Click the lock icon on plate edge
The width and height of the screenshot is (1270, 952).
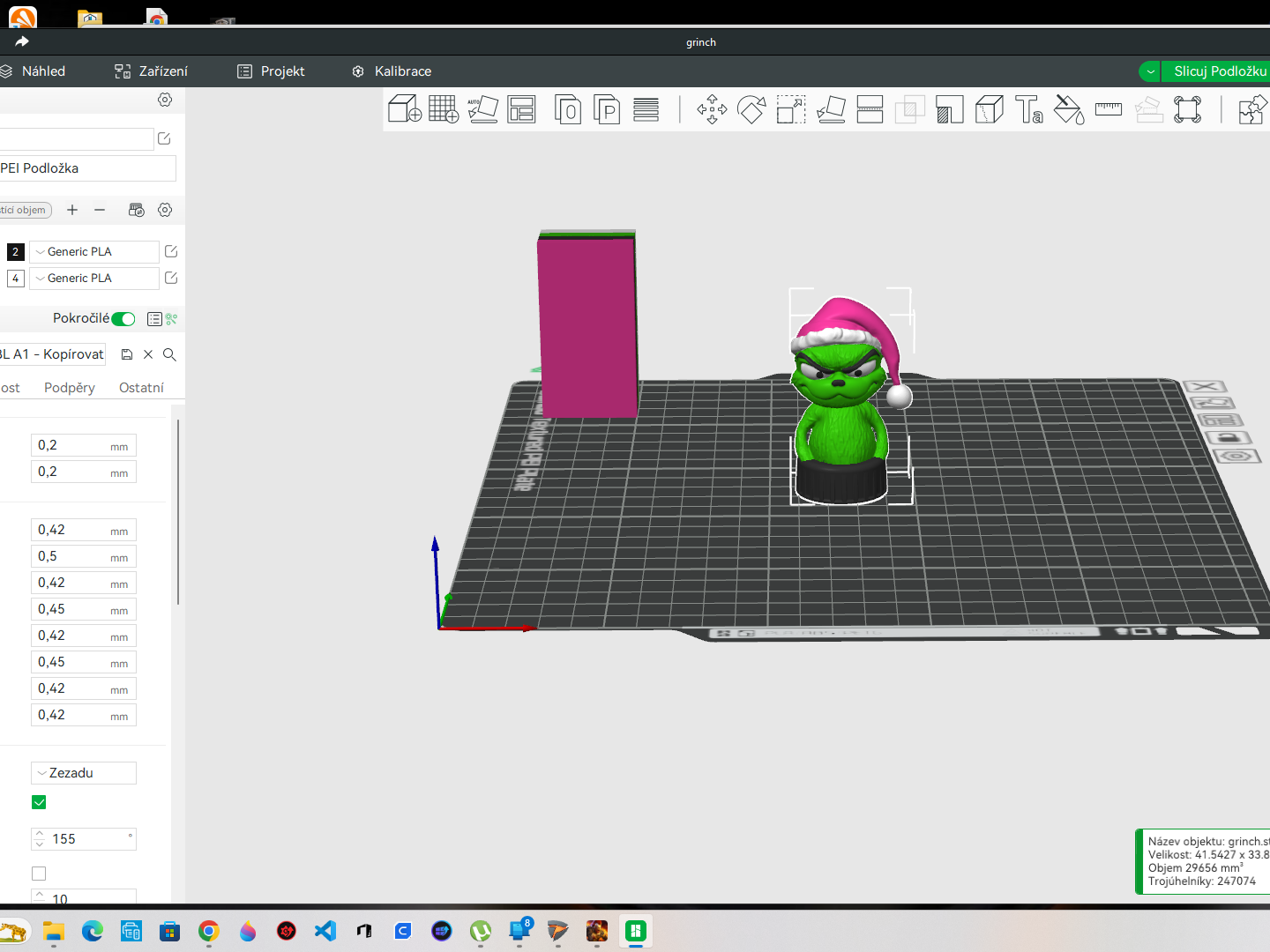click(x=1229, y=438)
